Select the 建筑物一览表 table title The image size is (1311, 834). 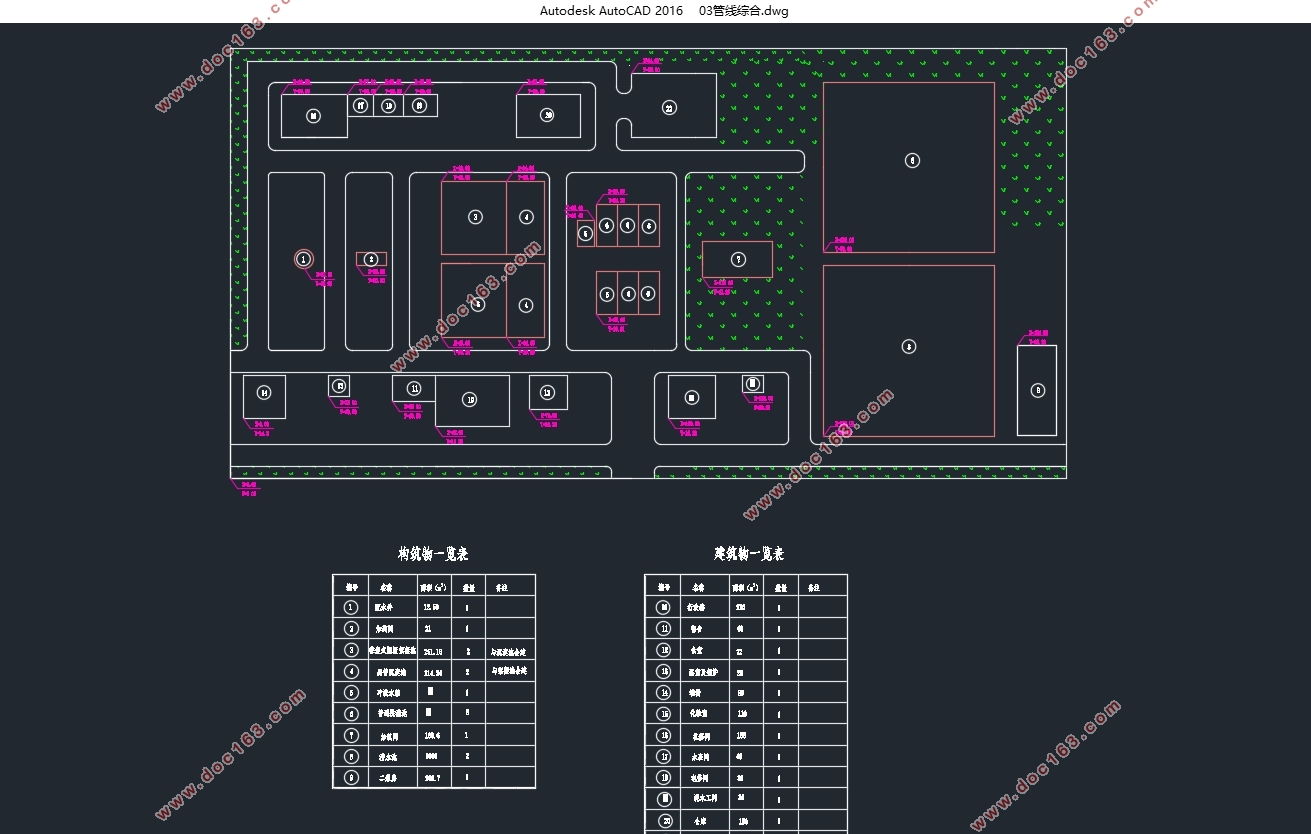point(749,553)
